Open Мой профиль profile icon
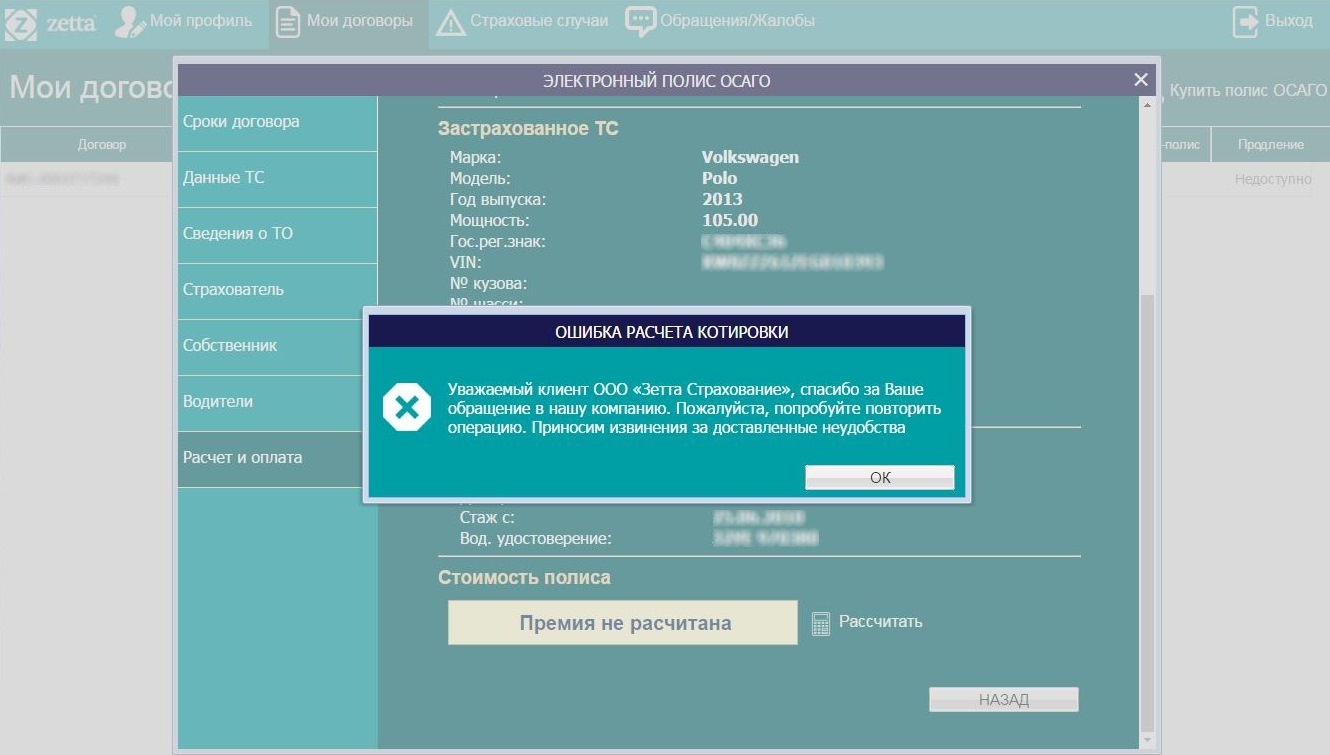The height and width of the screenshot is (755, 1330). [x=129, y=21]
